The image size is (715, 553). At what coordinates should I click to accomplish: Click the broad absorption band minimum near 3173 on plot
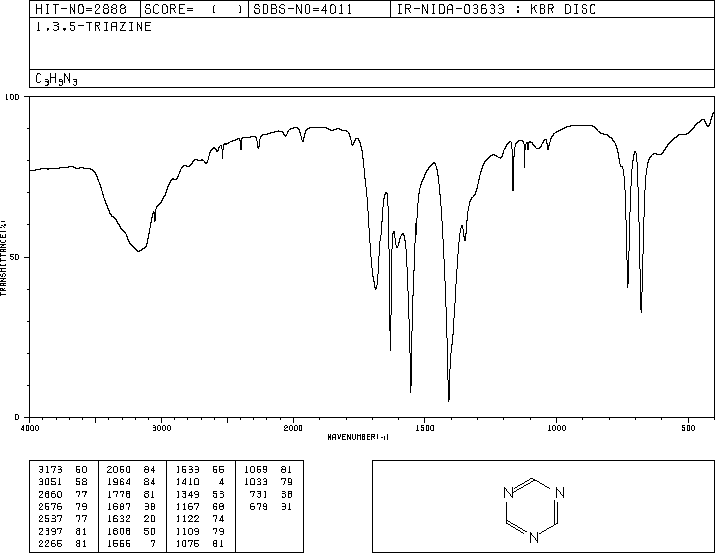tap(138, 251)
